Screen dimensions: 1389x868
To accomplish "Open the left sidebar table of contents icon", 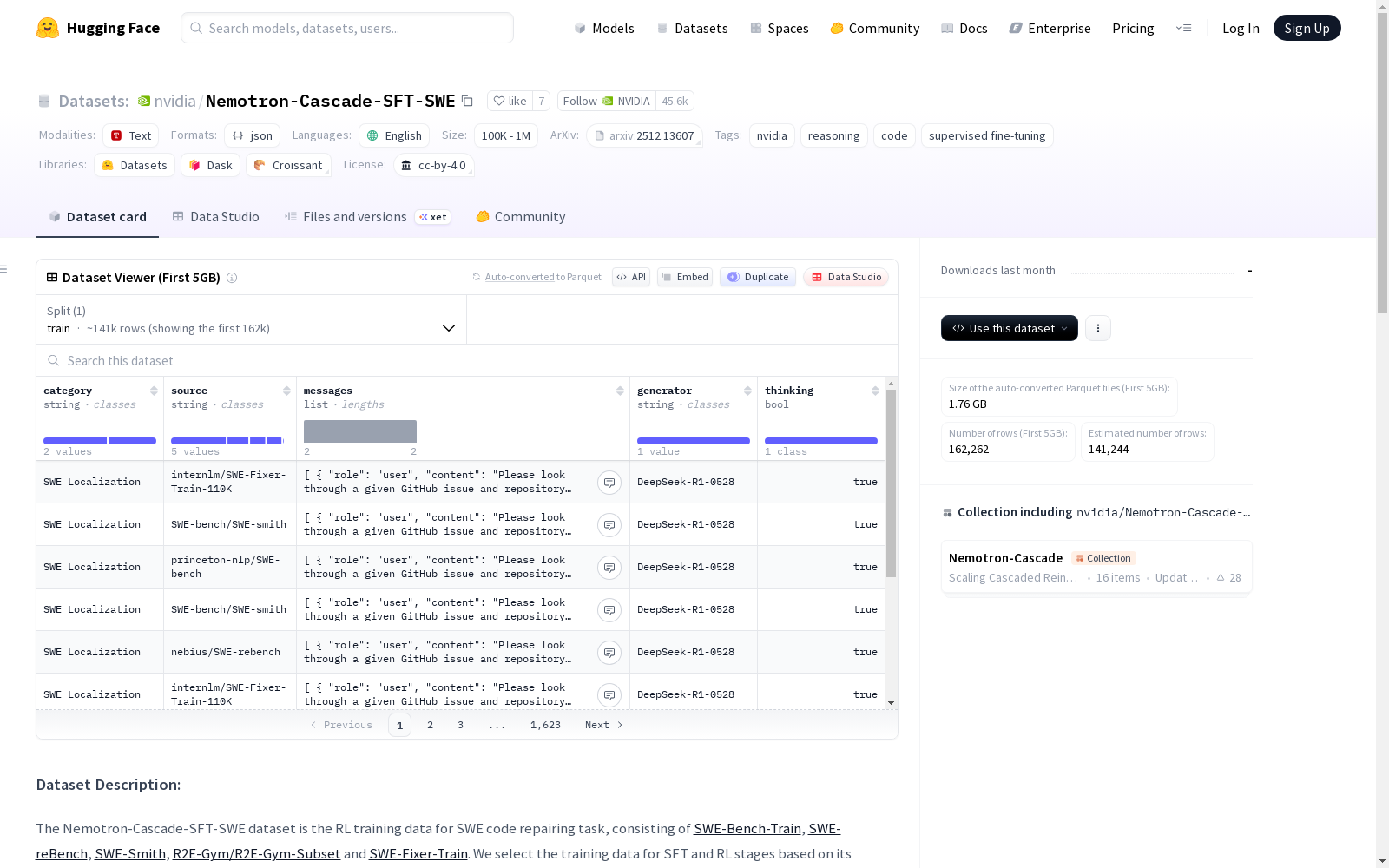I will [3, 269].
